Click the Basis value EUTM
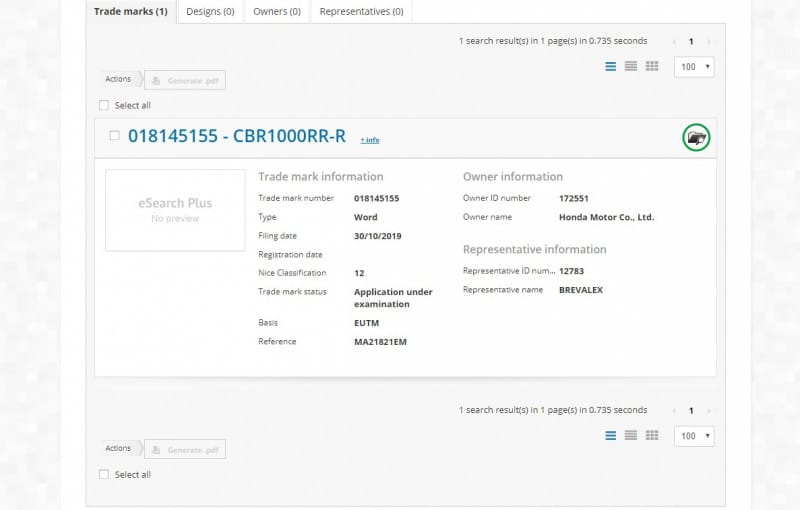800x510 pixels. [366, 323]
